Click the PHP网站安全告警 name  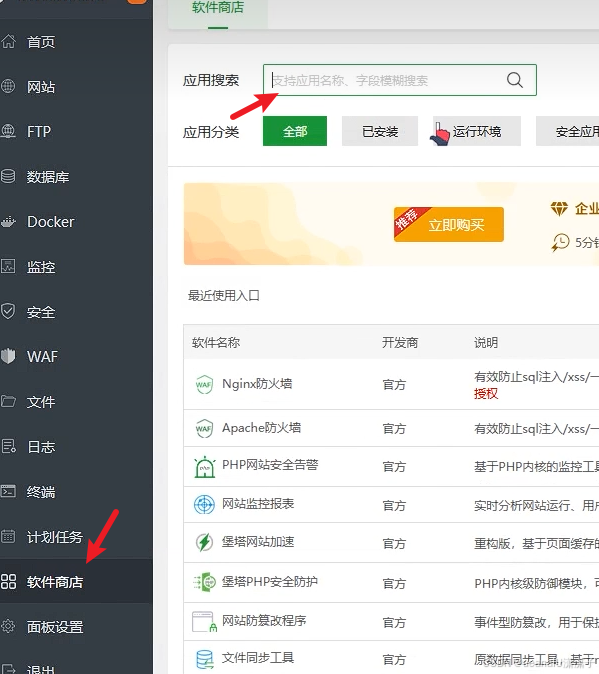270,465
